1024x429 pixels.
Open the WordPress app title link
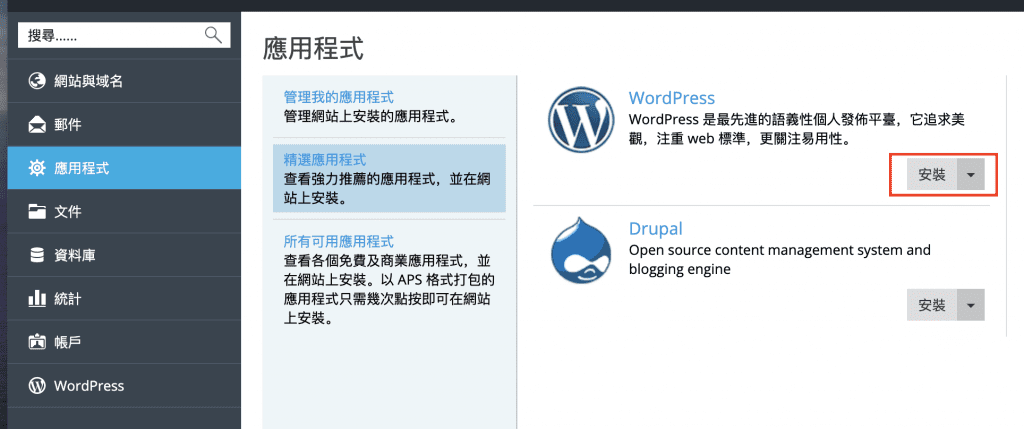click(x=671, y=98)
